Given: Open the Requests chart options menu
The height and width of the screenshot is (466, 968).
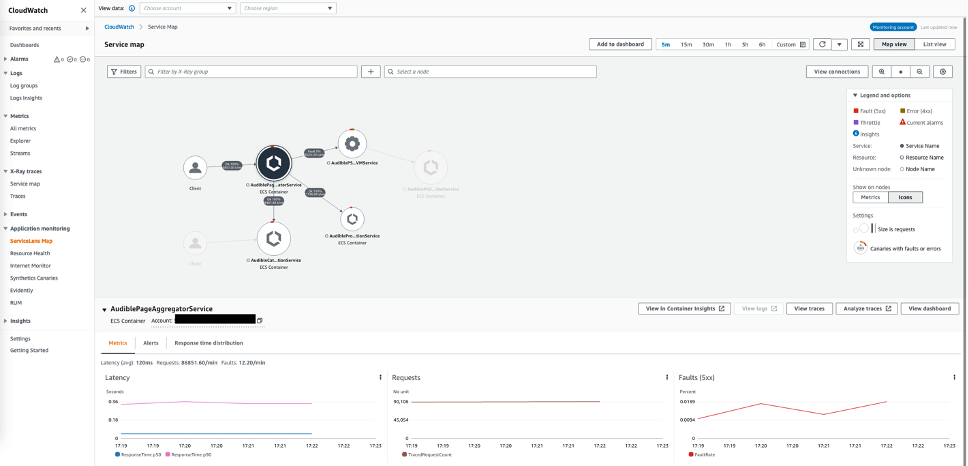Looking at the screenshot, I should point(667,377).
